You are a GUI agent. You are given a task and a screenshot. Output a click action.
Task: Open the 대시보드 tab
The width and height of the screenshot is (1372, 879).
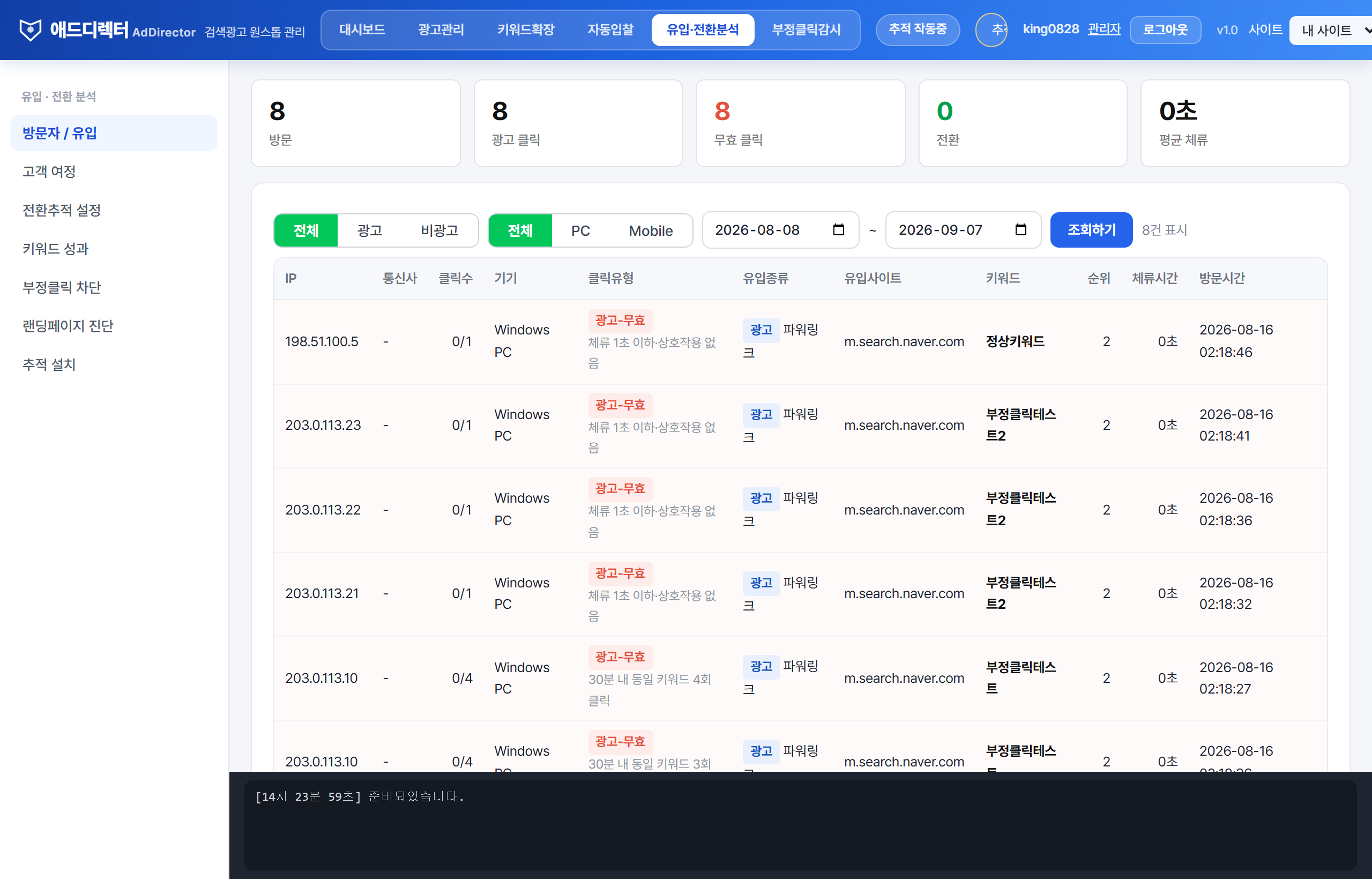pyautogui.click(x=362, y=29)
